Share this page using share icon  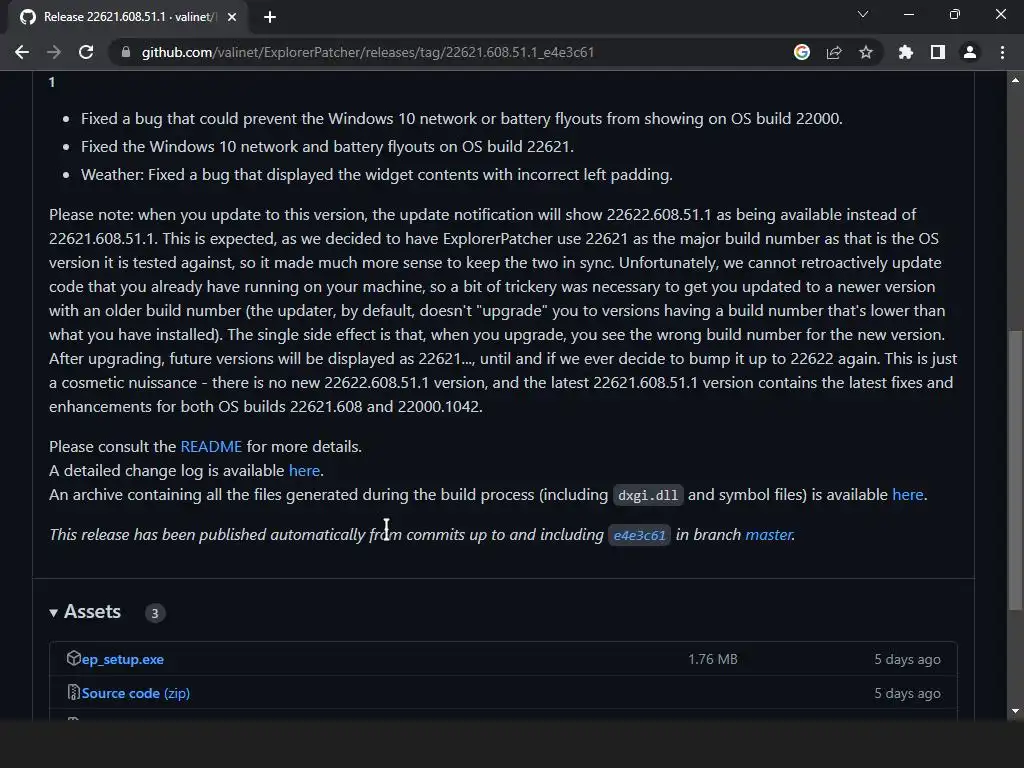point(833,52)
